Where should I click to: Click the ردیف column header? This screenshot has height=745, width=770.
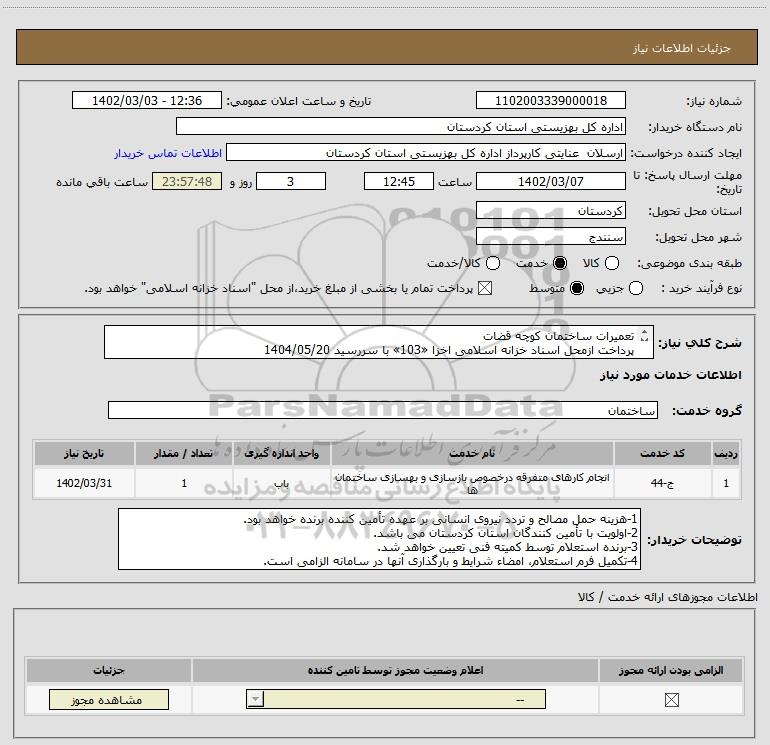(726, 453)
